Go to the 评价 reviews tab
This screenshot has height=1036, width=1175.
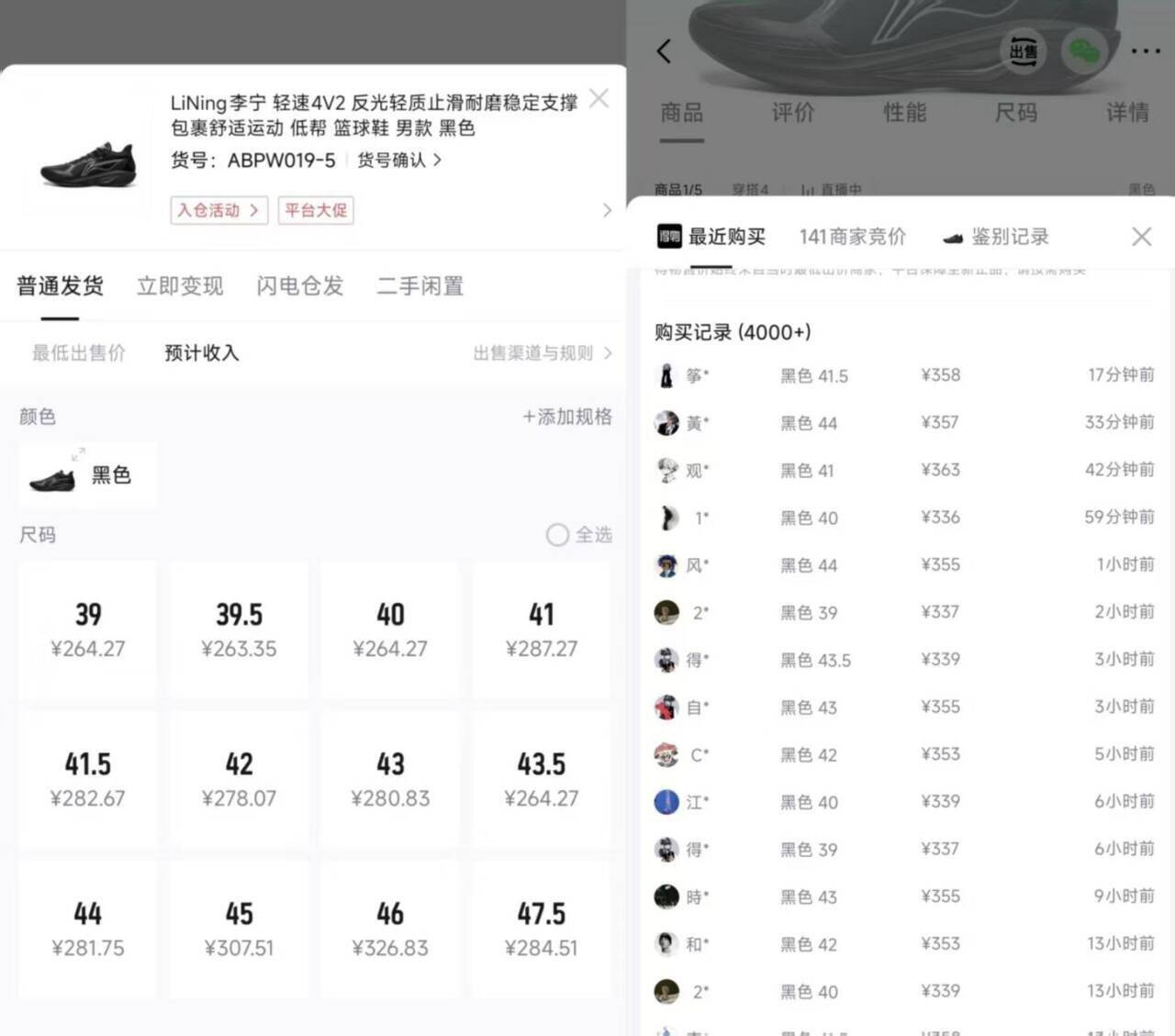pyautogui.click(x=793, y=113)
